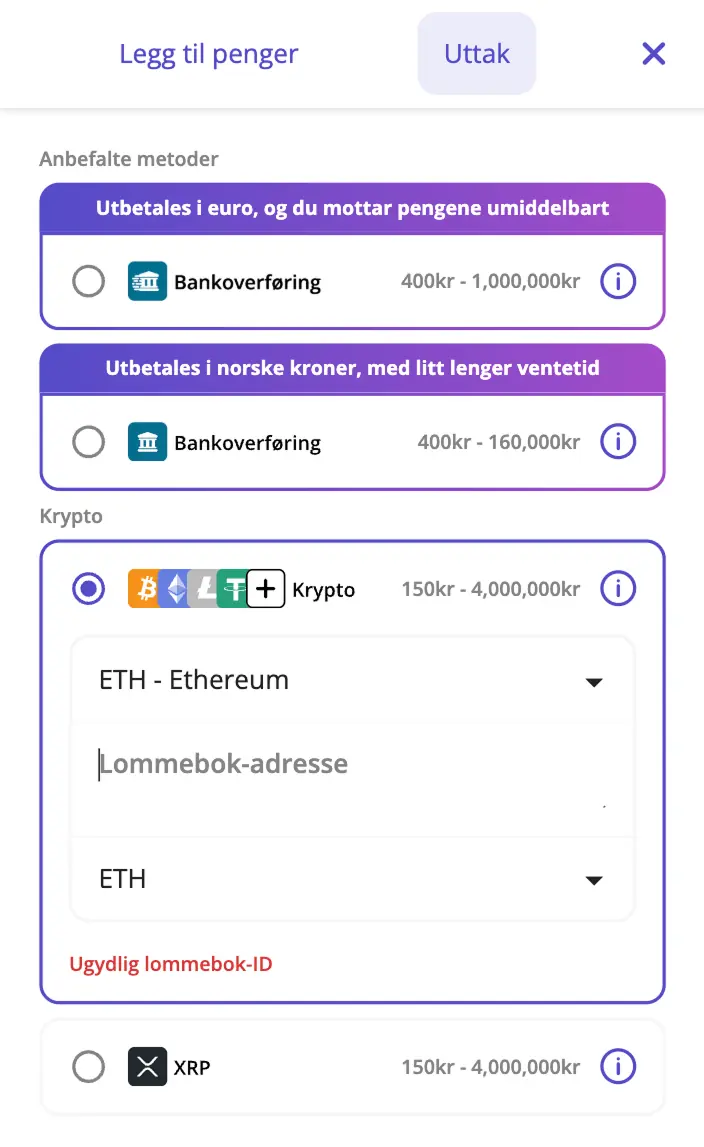Open info for Norwegian kroner Bankoverføring

pos(618,442)
